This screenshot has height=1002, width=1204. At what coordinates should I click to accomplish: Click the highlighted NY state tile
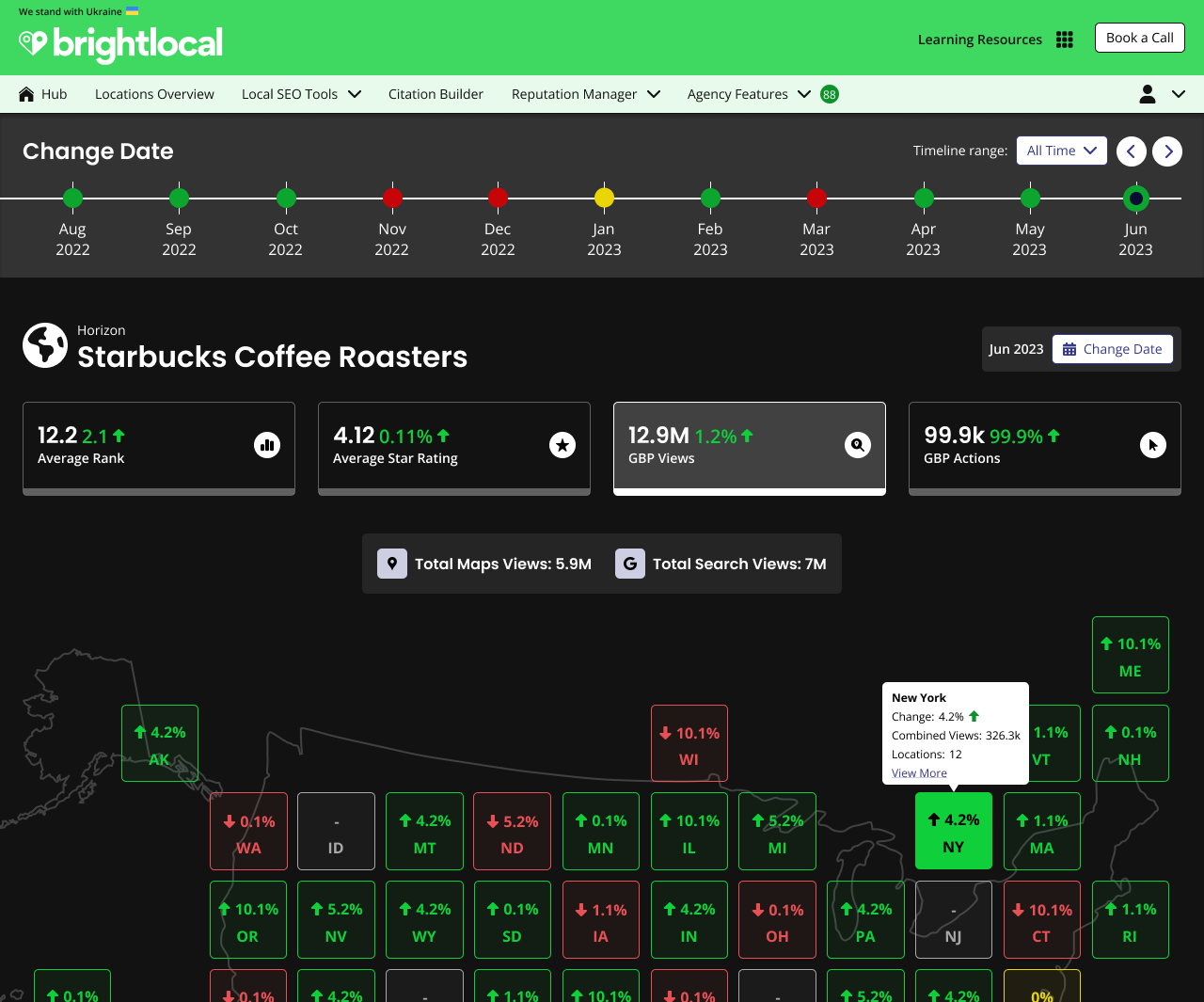(x=954, y=831)
